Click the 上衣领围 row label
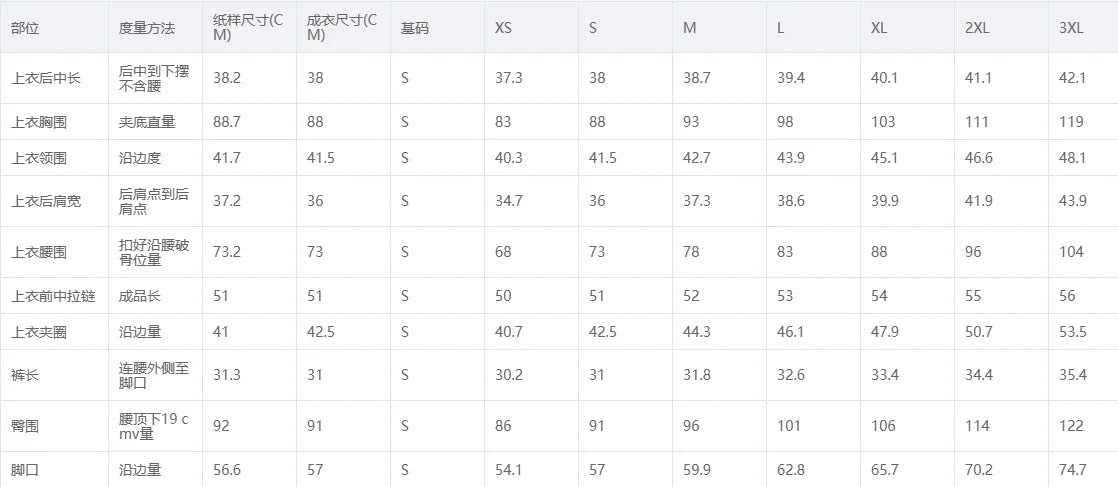The width and height of the screenshot is (1118, 487). pyautogui.click(x=39, y=158)
